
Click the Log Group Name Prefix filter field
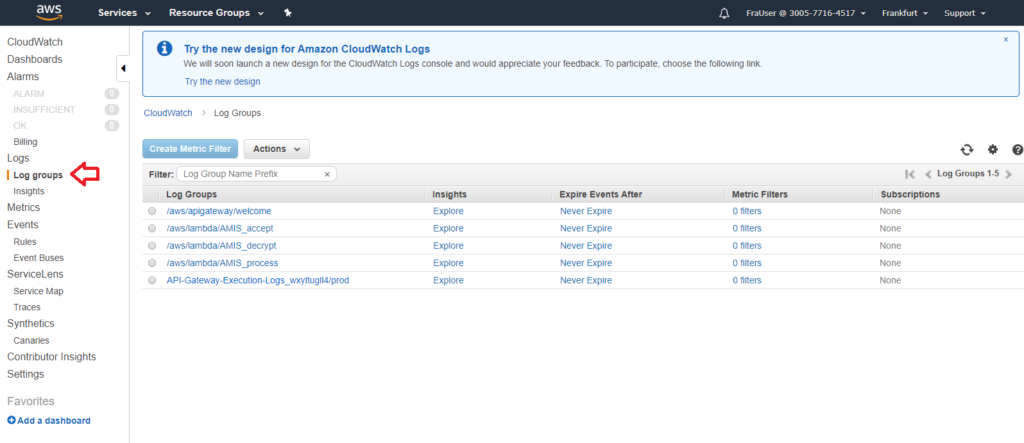pyautogui.click(x=250, y=174)
